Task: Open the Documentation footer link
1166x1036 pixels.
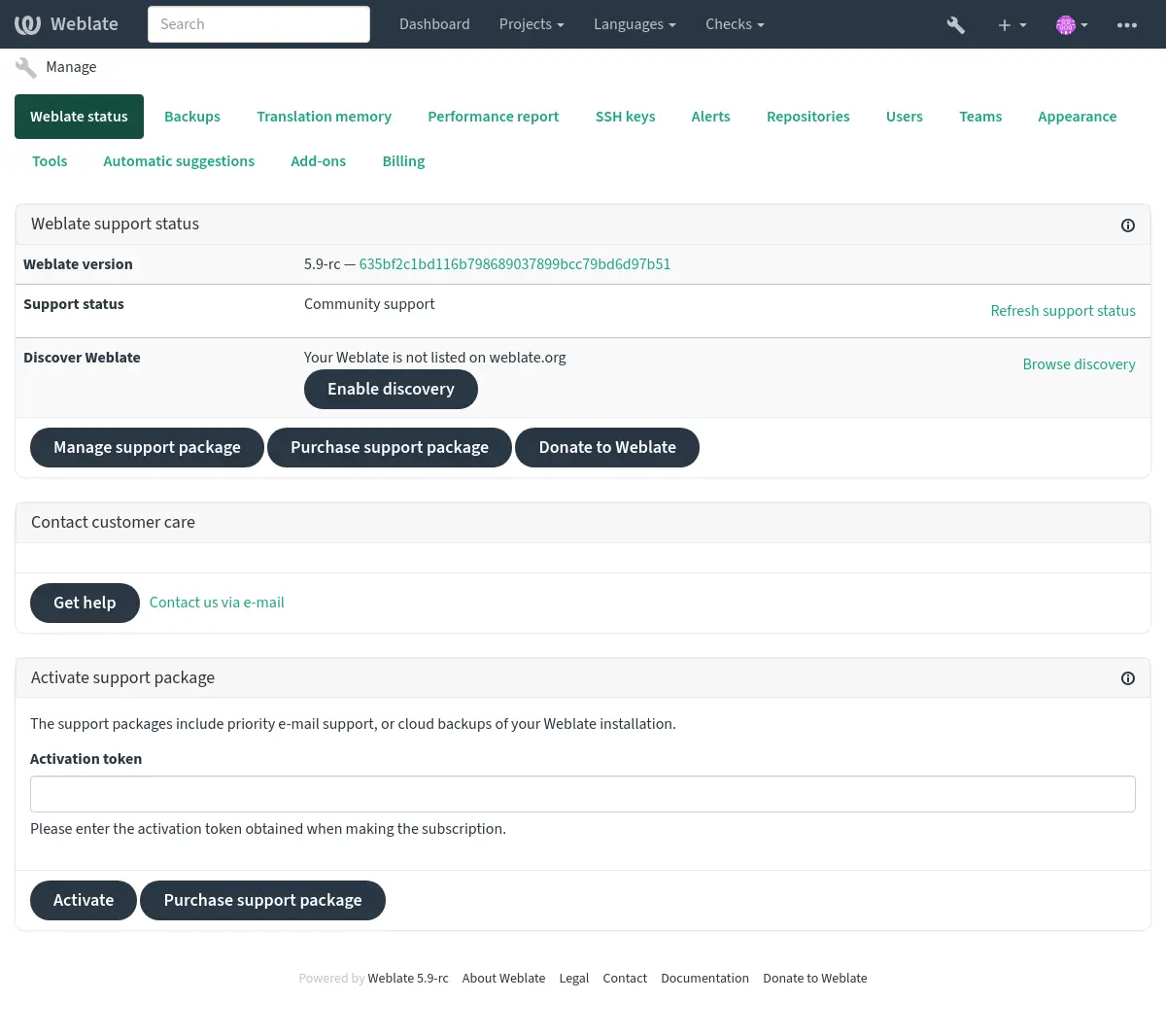Action: [x=704, y=979]
